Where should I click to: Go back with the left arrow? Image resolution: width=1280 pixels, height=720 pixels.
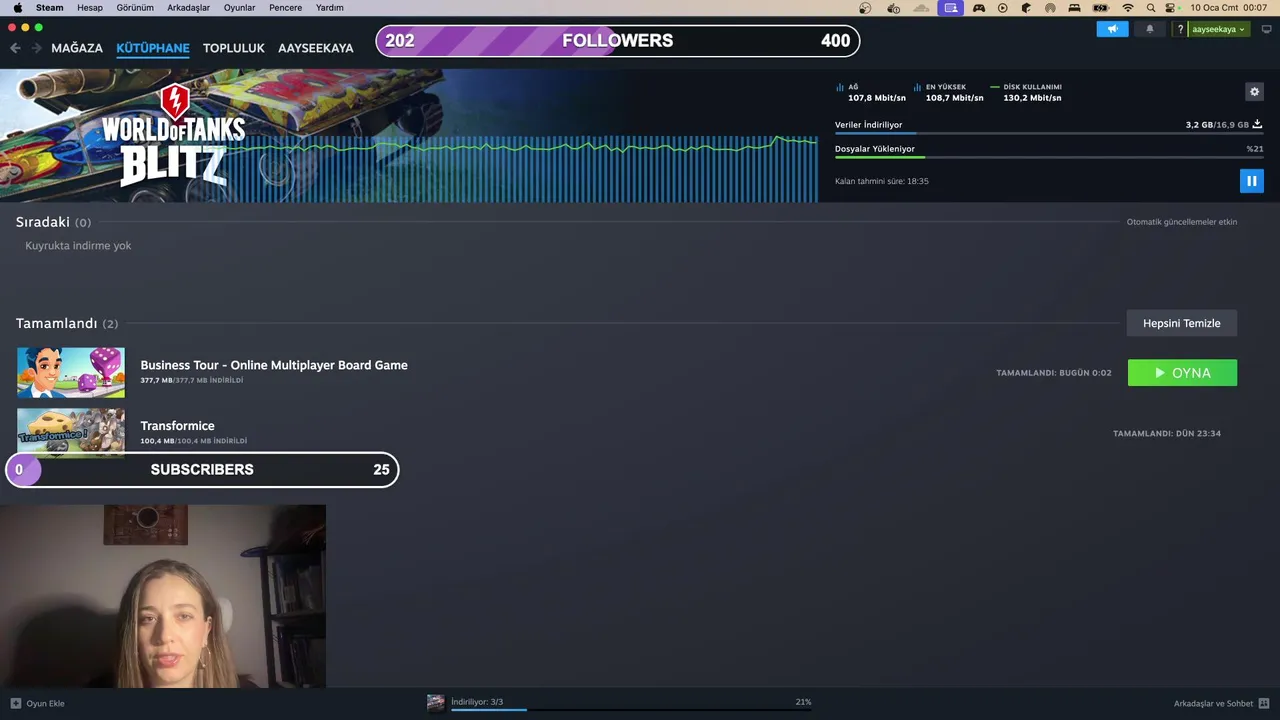[15, 48]
